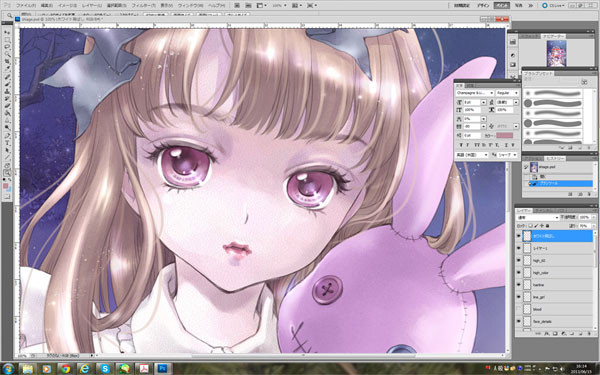Select the ブラシツール history state
Image resolution: width=600 pixels, height=375 pixels.
[x=561, y=184]
